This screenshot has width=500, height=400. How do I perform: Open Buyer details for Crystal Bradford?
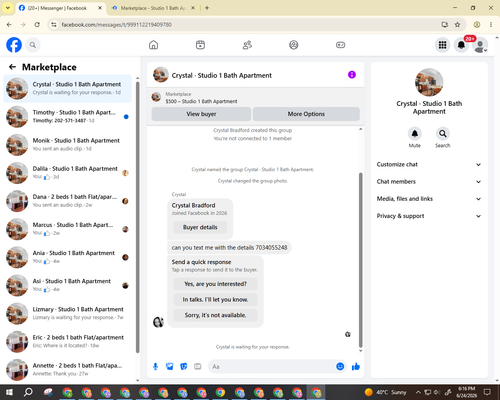(x=200, y=227)
